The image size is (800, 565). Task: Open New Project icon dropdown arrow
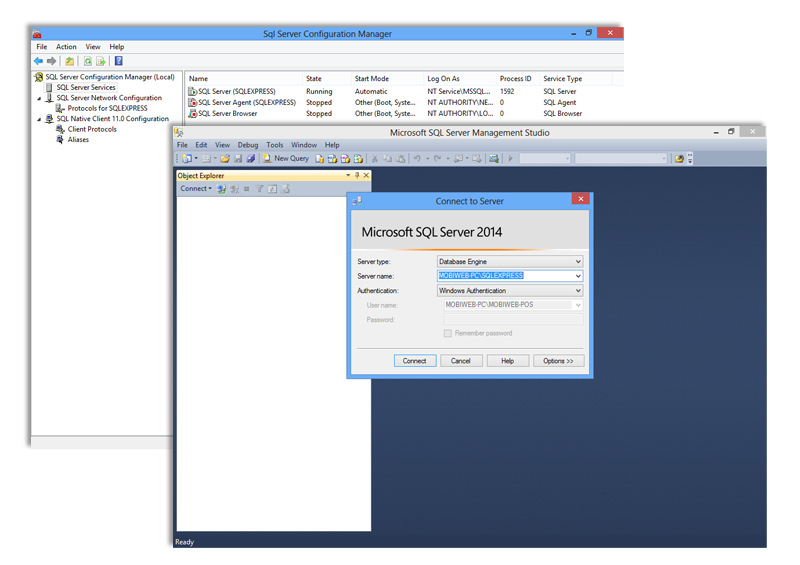click(x=196, y=159)
